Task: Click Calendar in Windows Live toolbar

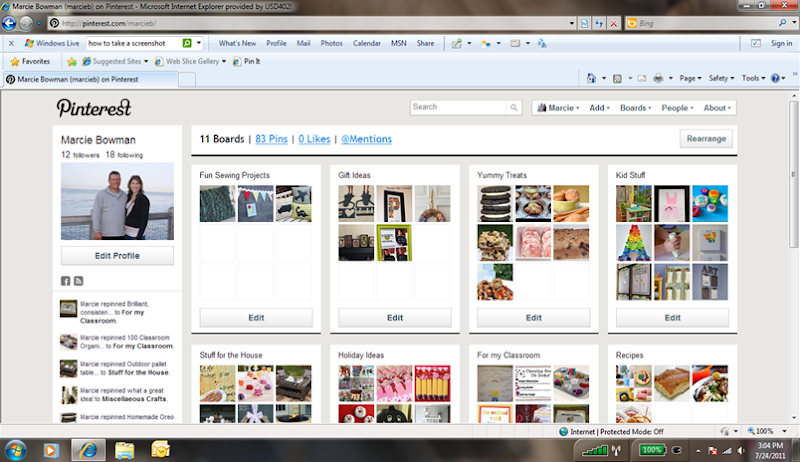Action: 367,43
